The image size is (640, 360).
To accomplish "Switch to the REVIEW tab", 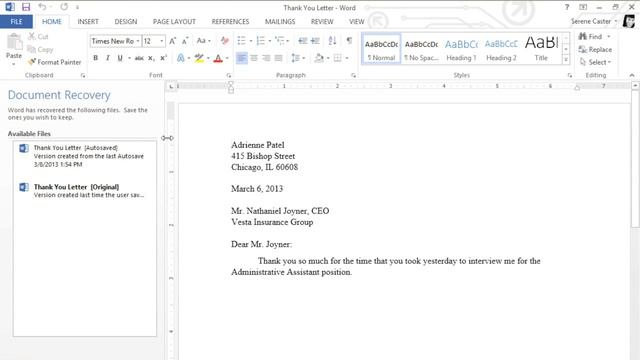I will 322,22.
